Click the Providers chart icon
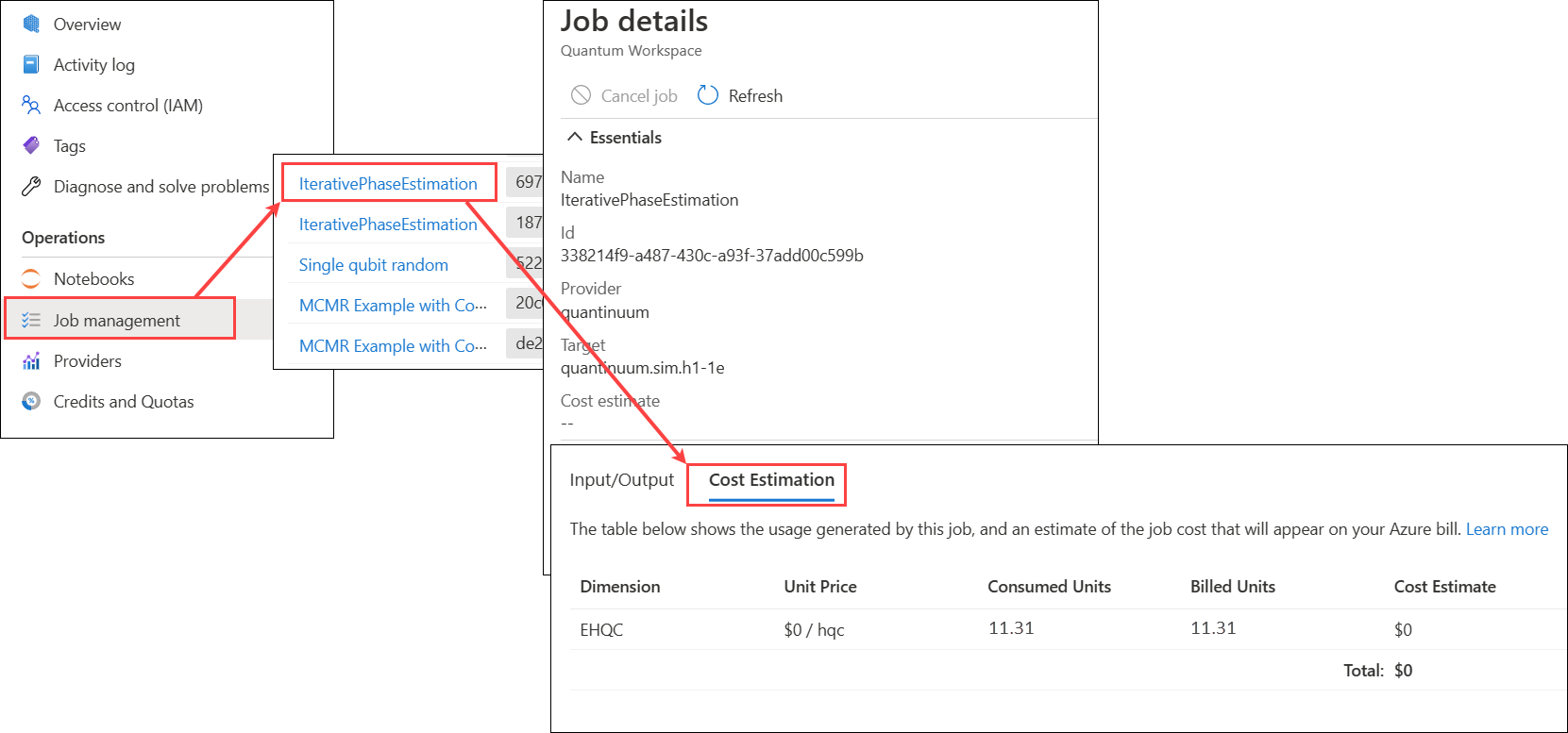1568x733 pixels. [31, 360]
